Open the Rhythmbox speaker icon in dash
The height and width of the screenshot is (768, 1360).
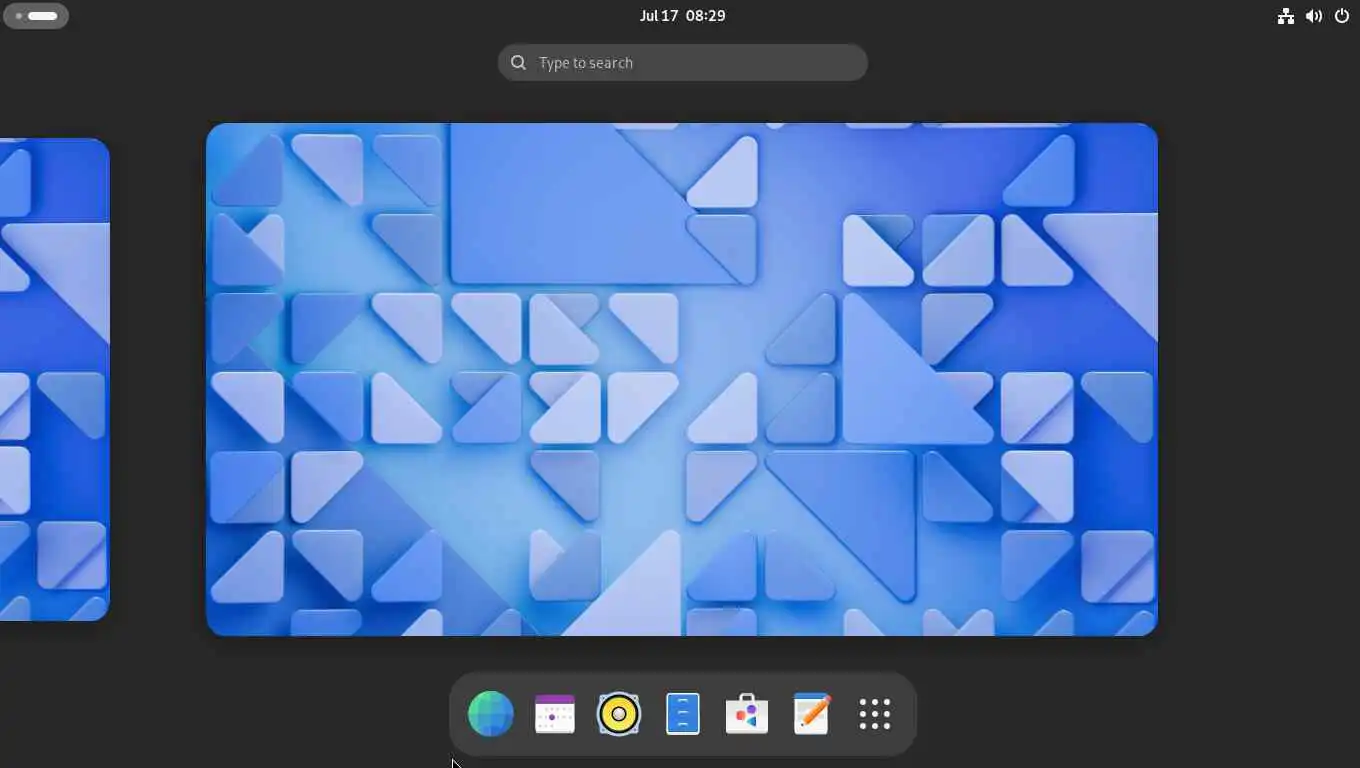click(x=619, y=714)
